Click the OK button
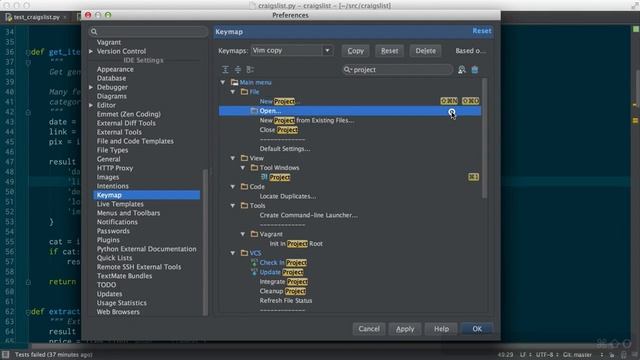Image resolution: width=640 pixels, height=360 pixels. 477,329
